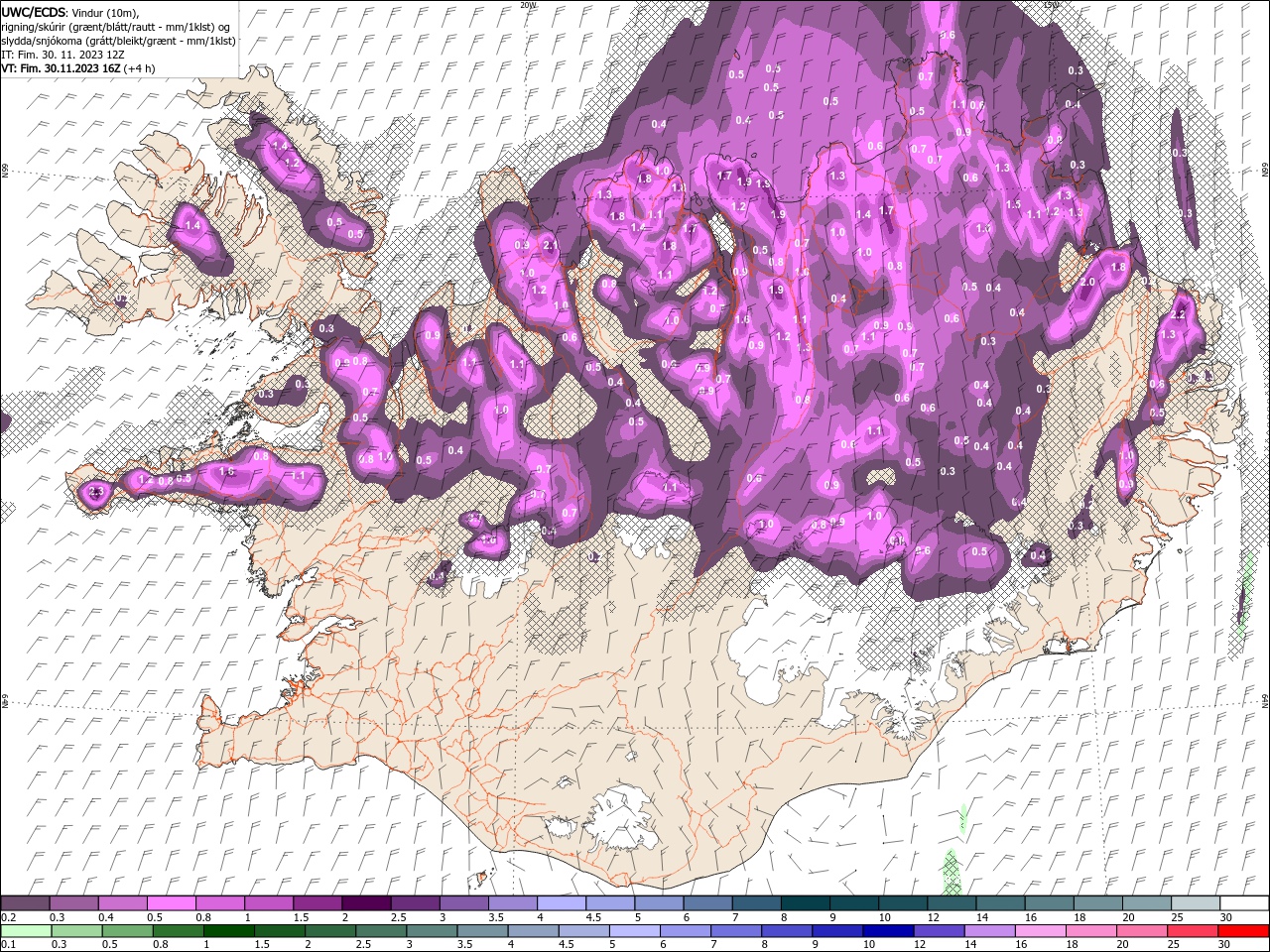The image size is (1270, 952).
Task: Click snow scale swatch starting at 0.4
Action: (123, 903)
